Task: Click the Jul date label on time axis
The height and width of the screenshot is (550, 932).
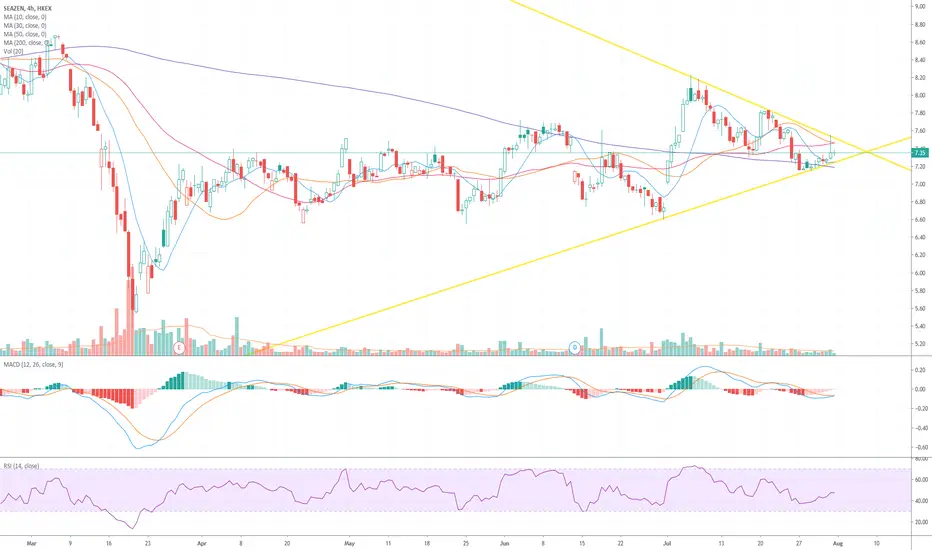Action: 667,543
